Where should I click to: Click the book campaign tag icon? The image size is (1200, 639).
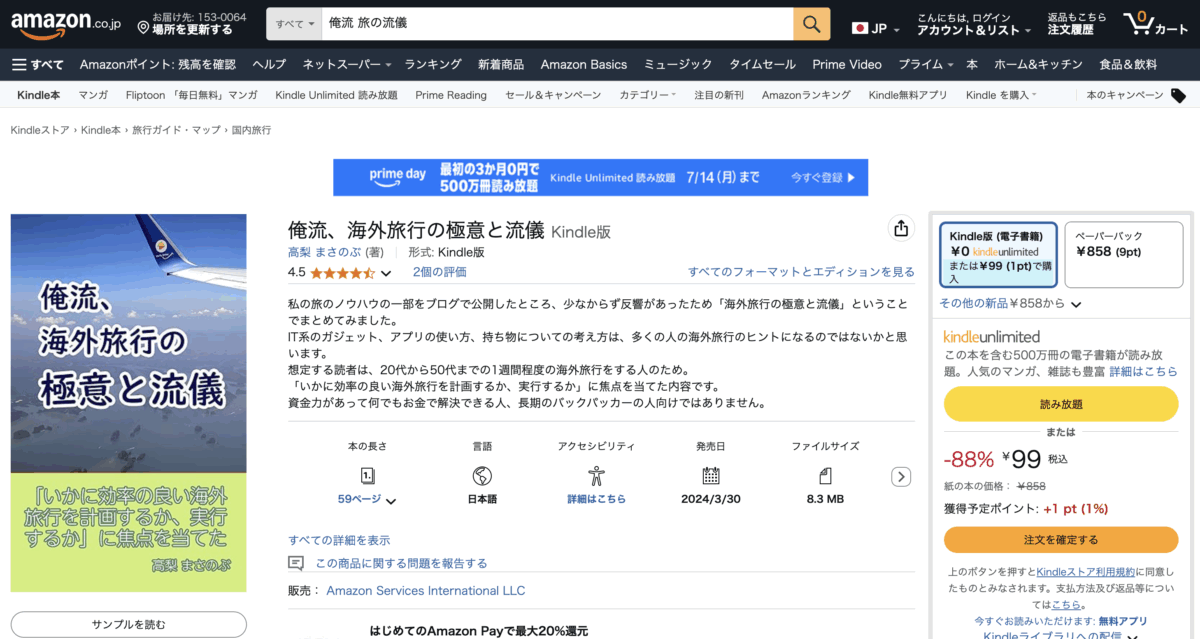(x=1179, y=96)
